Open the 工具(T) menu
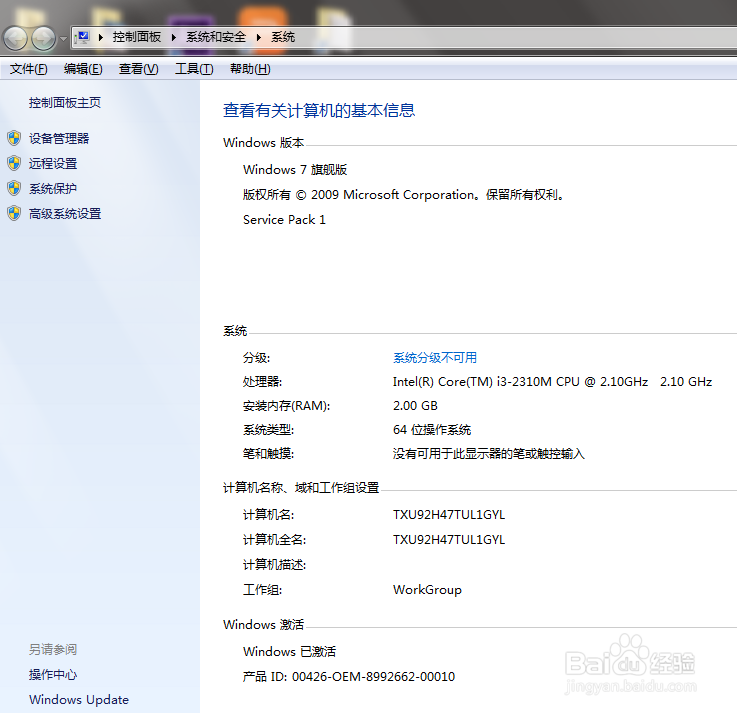Viewport: 737px width, 713px height. 194,69
